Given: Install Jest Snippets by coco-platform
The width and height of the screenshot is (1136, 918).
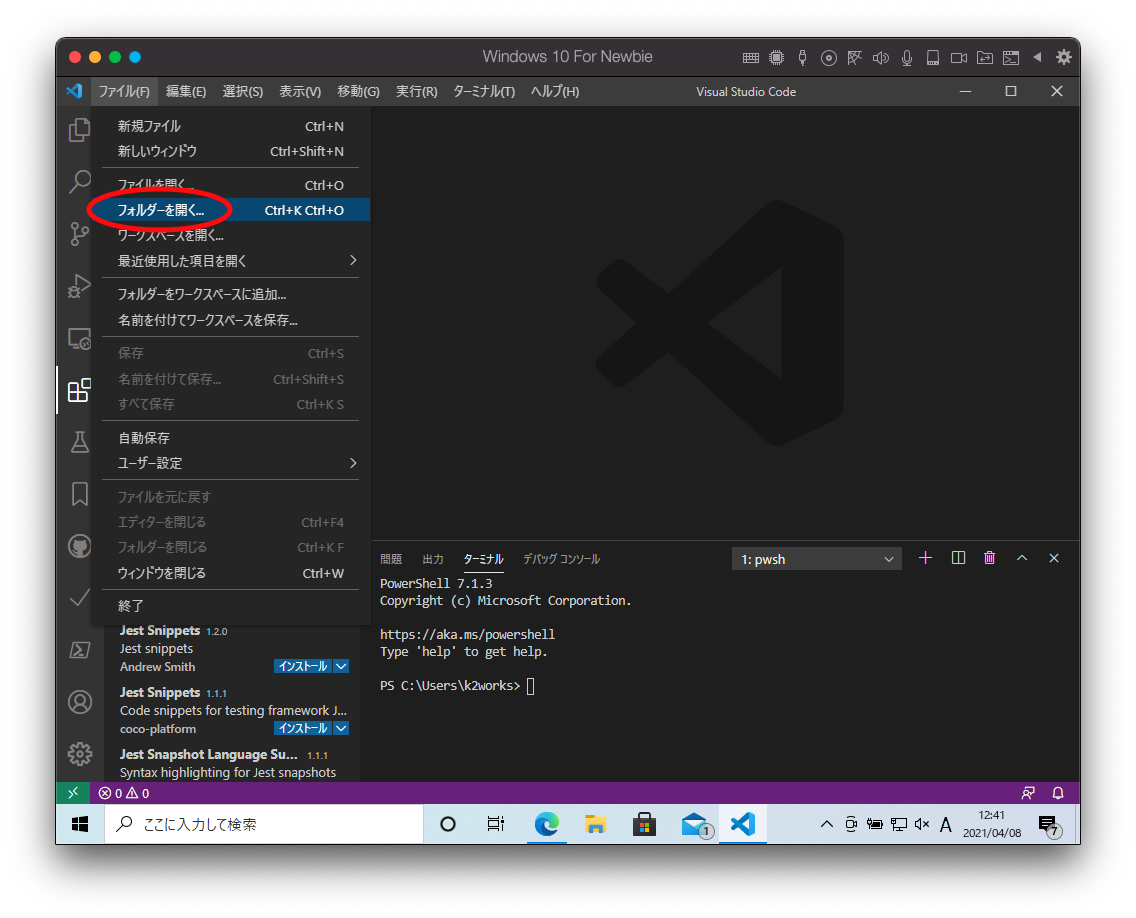Looking at the screenshot, I should pyautogui.click(x=303, y=728).
